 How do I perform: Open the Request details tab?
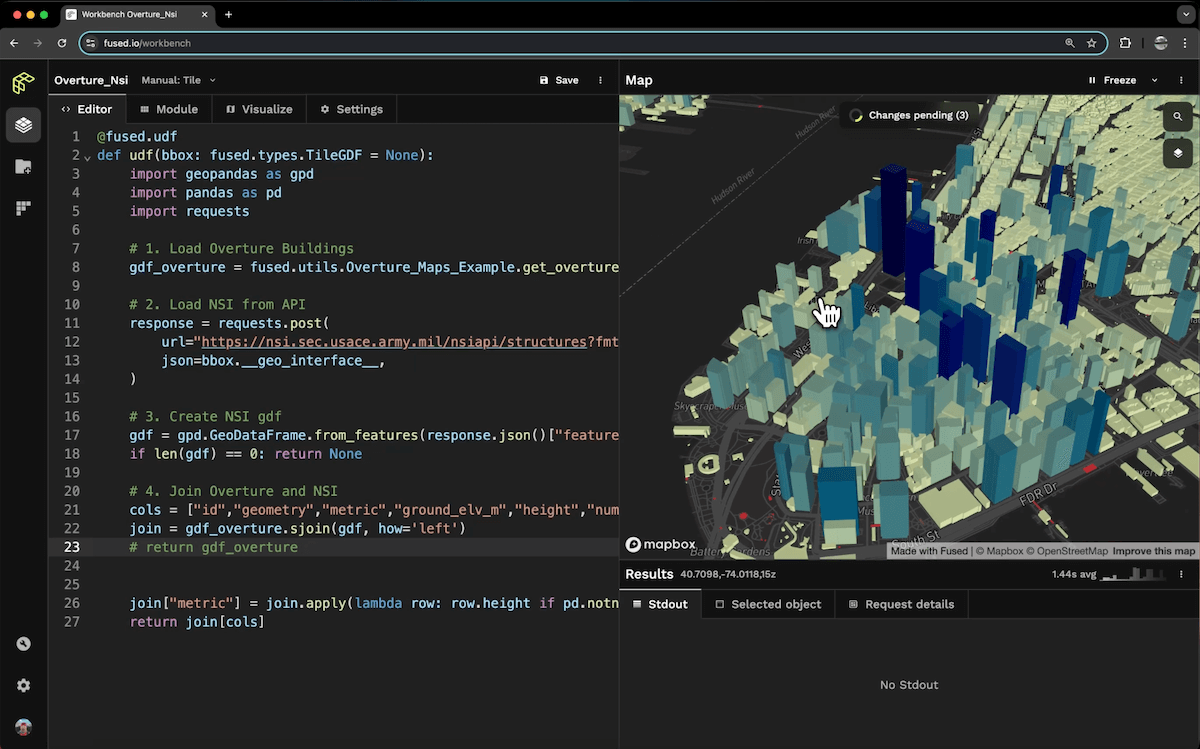point(902,604)
